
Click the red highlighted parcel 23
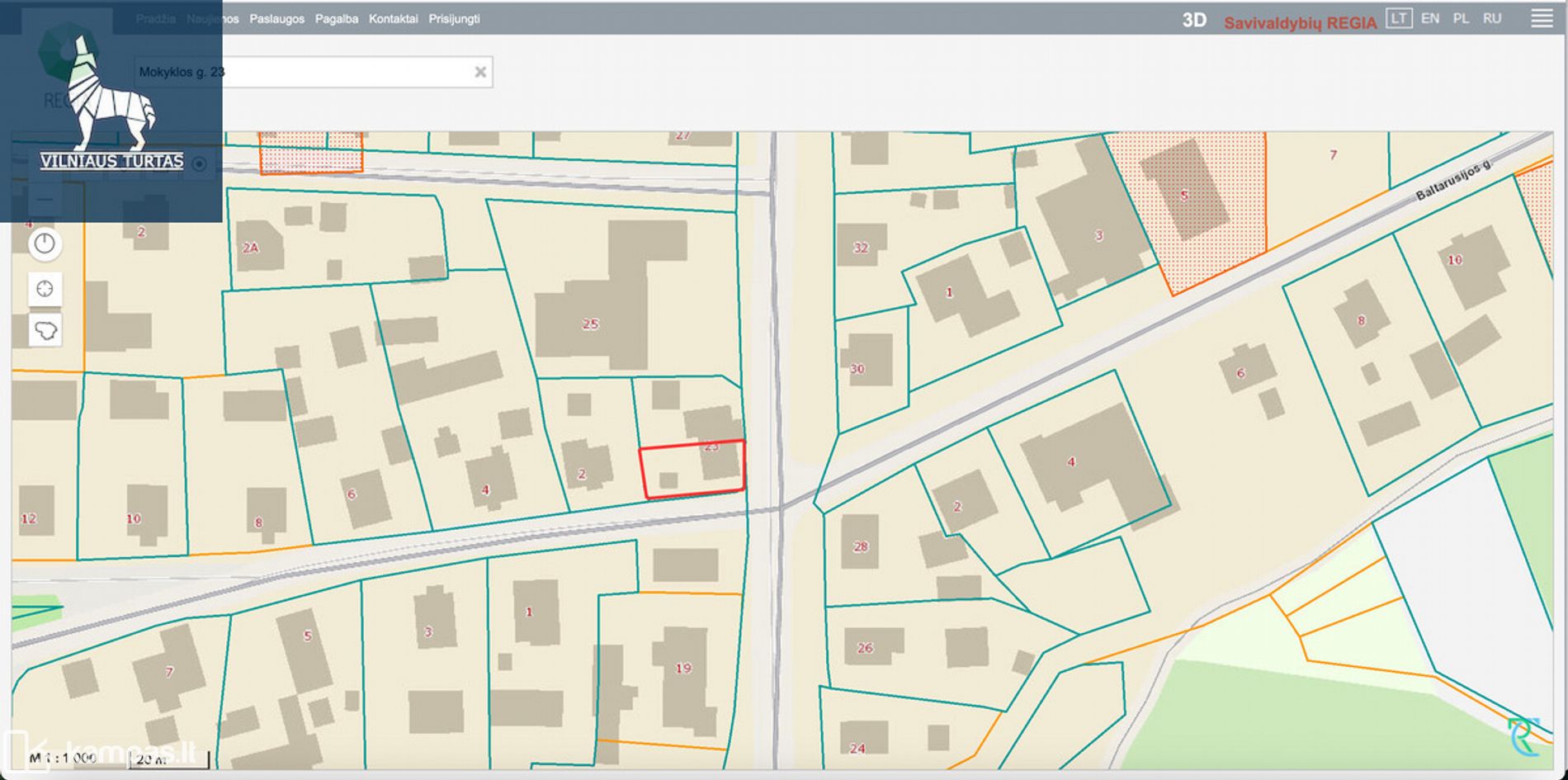692,469
